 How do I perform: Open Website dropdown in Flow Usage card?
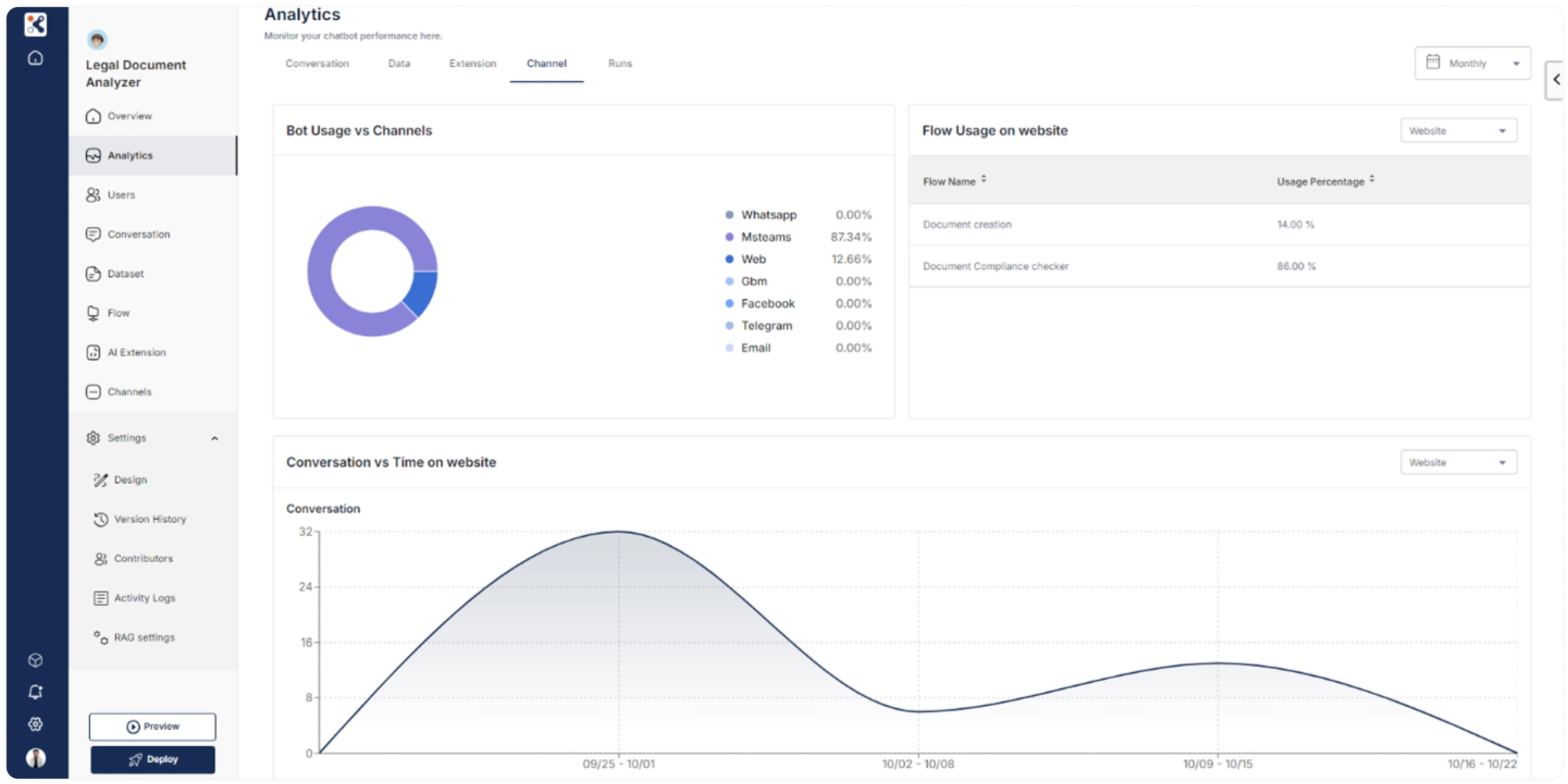click(x=1458, y=131)
